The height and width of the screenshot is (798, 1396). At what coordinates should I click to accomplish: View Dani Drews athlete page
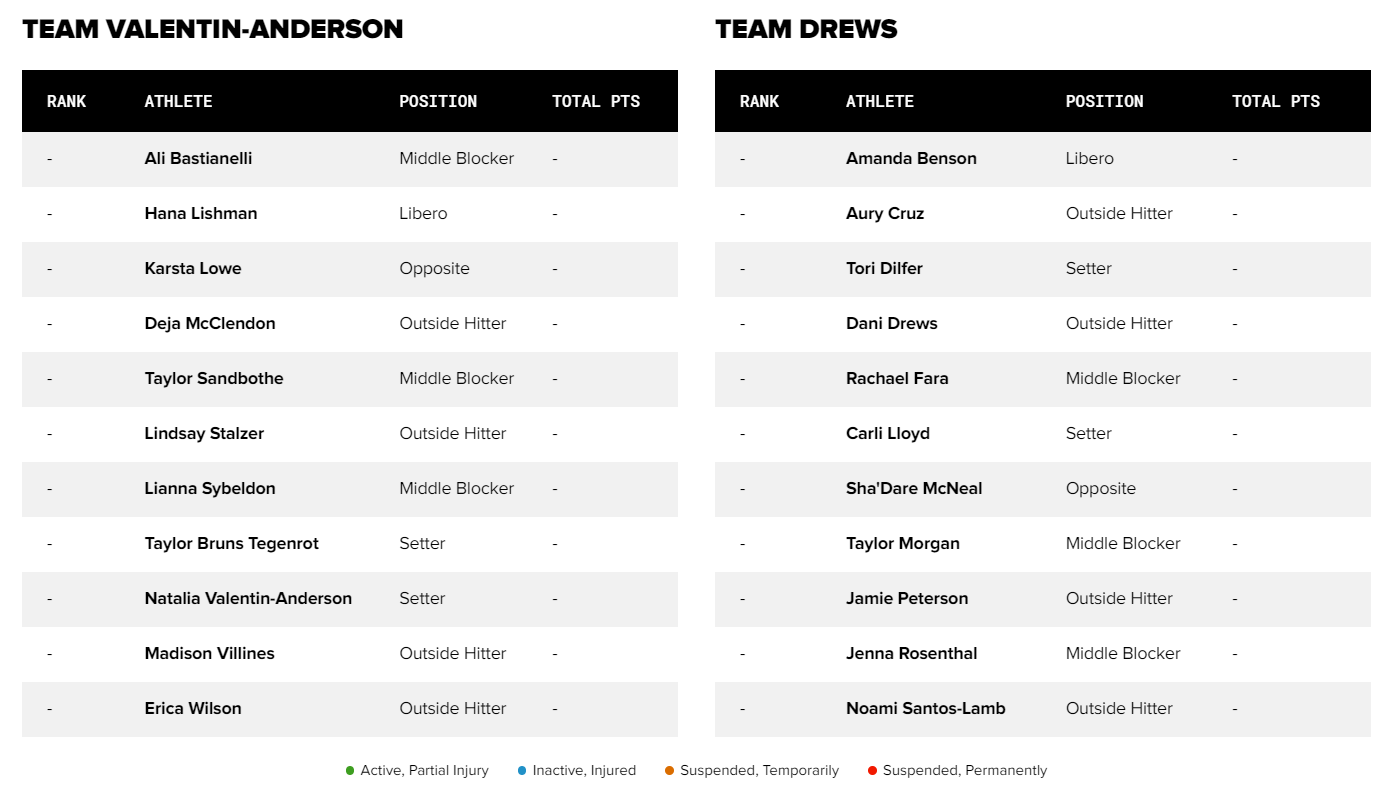coord(891,323)
